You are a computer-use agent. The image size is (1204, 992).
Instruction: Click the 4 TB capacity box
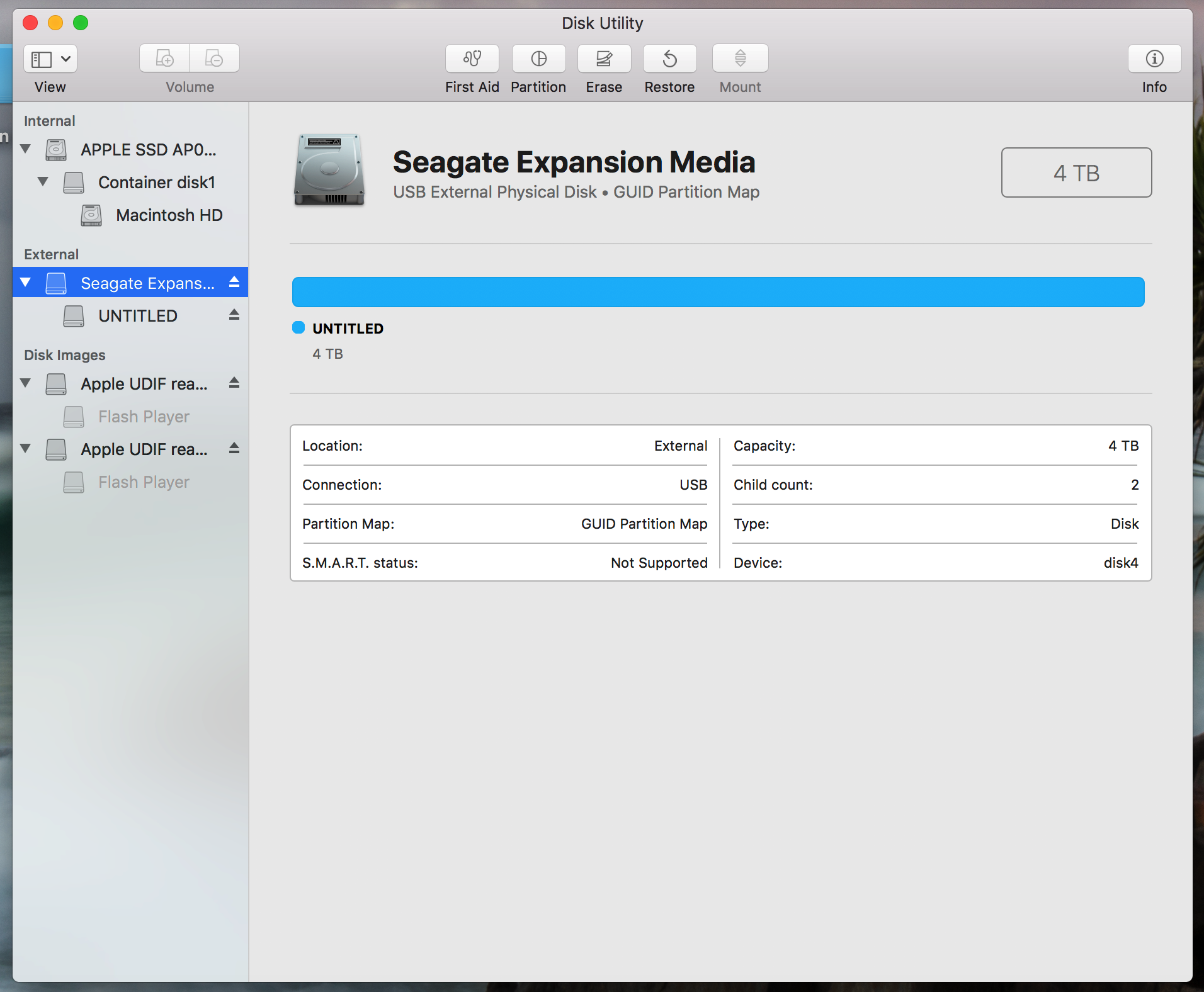(x=1076, y=172)
